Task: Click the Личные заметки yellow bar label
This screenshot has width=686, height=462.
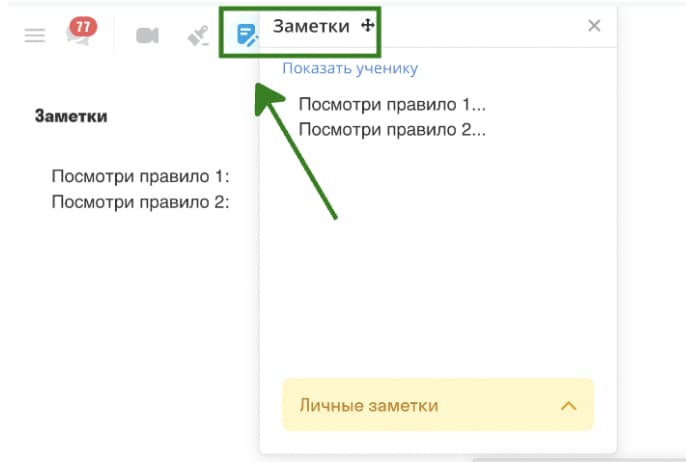Action: 369,406
